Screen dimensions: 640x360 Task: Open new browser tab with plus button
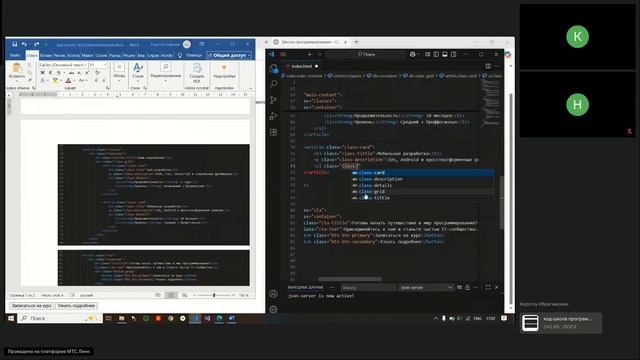pos(356,42)
